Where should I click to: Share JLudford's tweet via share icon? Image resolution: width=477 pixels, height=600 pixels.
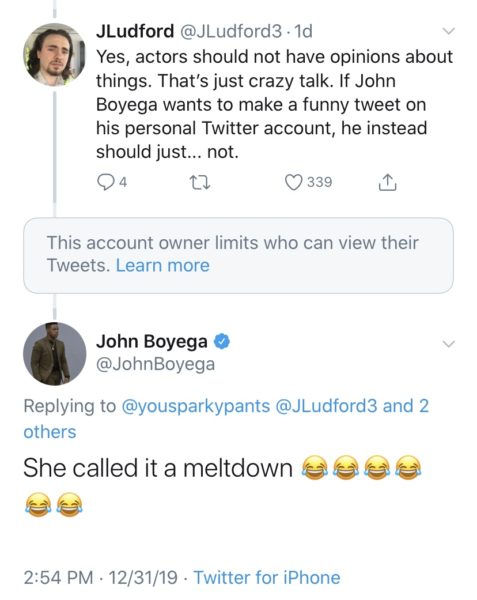(x=387, y=182)
